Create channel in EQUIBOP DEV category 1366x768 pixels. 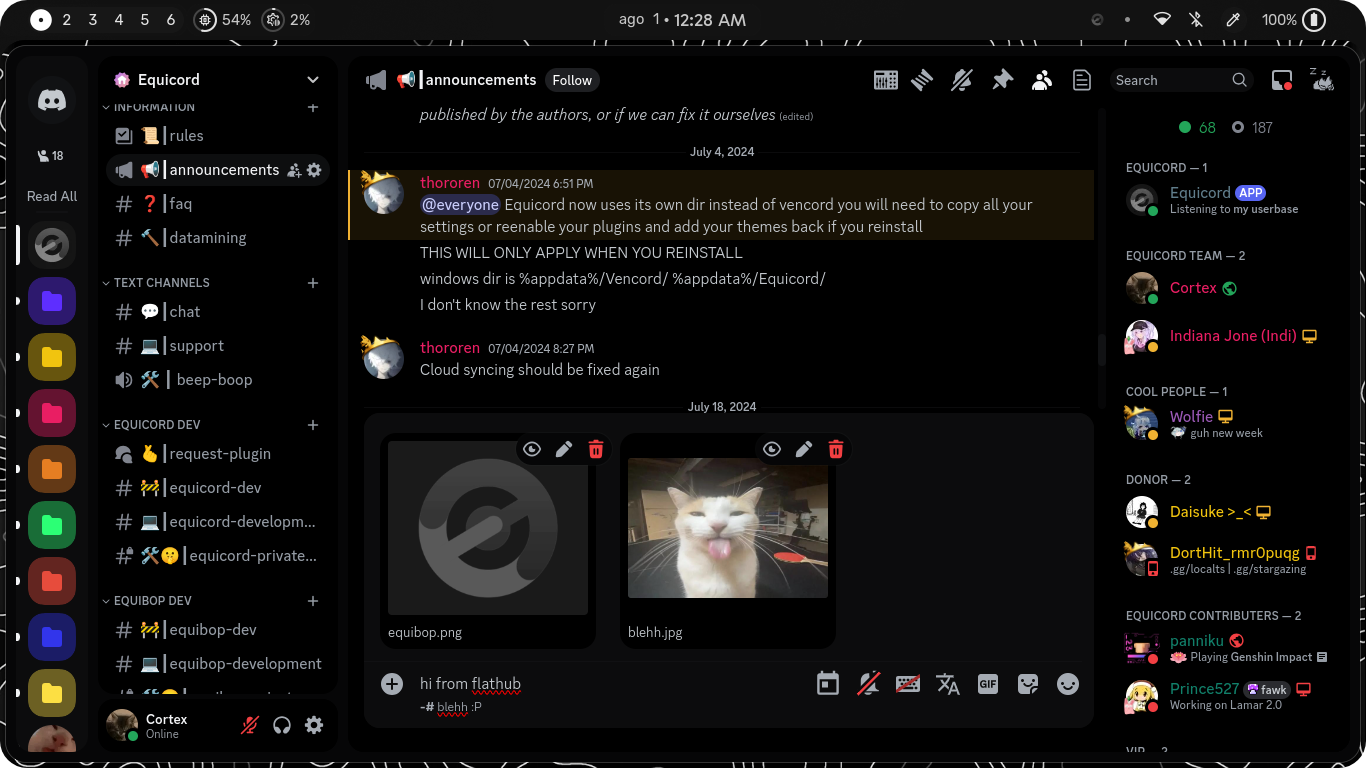click(x=313, y=601)
